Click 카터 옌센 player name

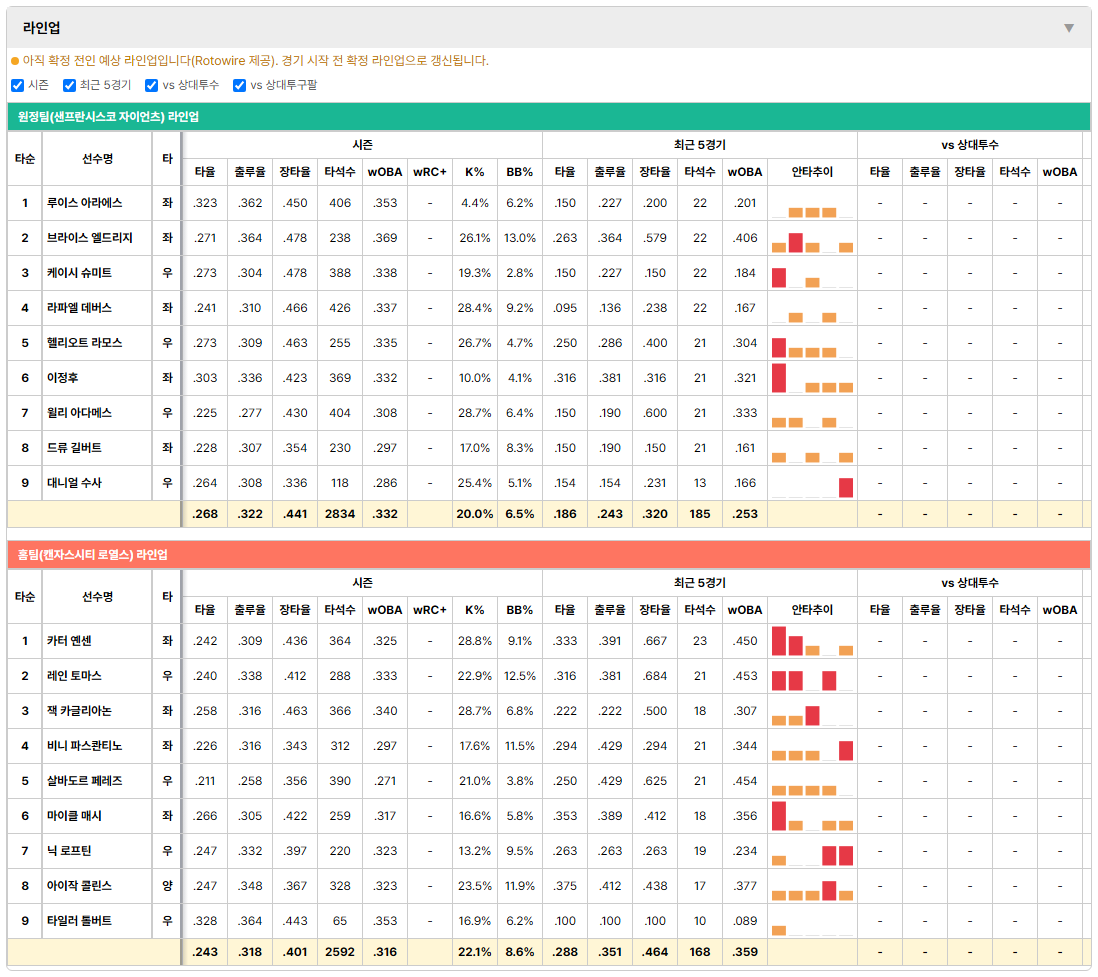69,641
